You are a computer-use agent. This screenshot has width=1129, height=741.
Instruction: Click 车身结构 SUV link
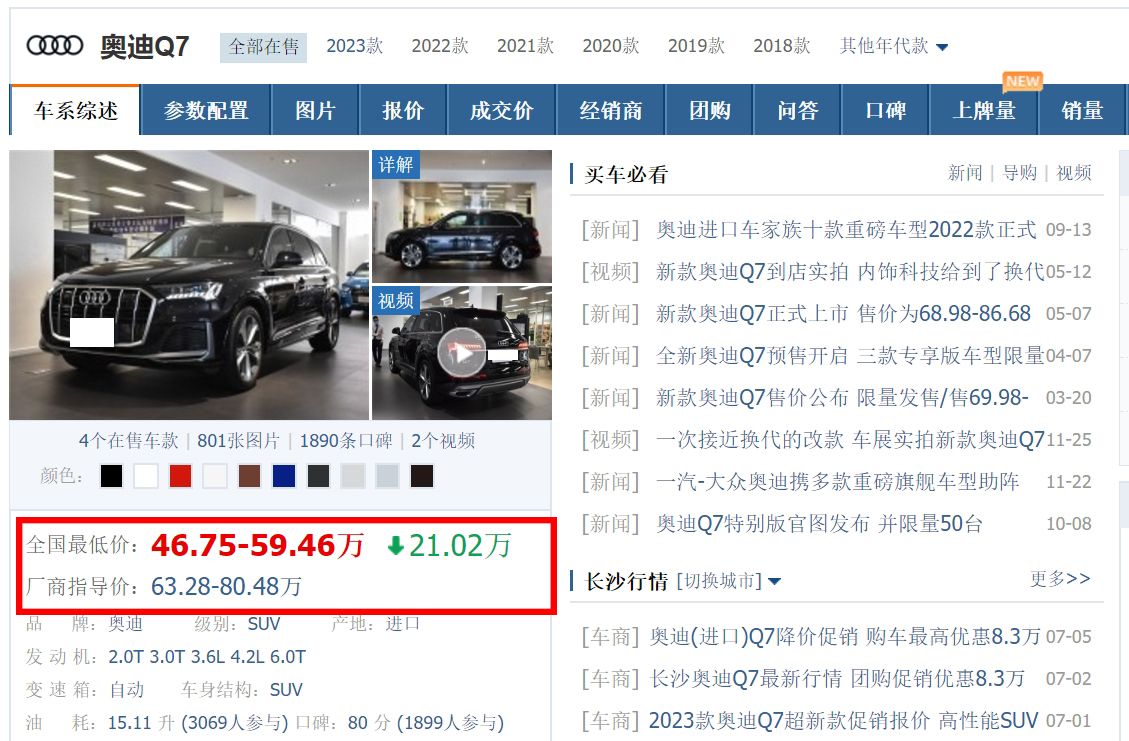[x=286, y=690]
